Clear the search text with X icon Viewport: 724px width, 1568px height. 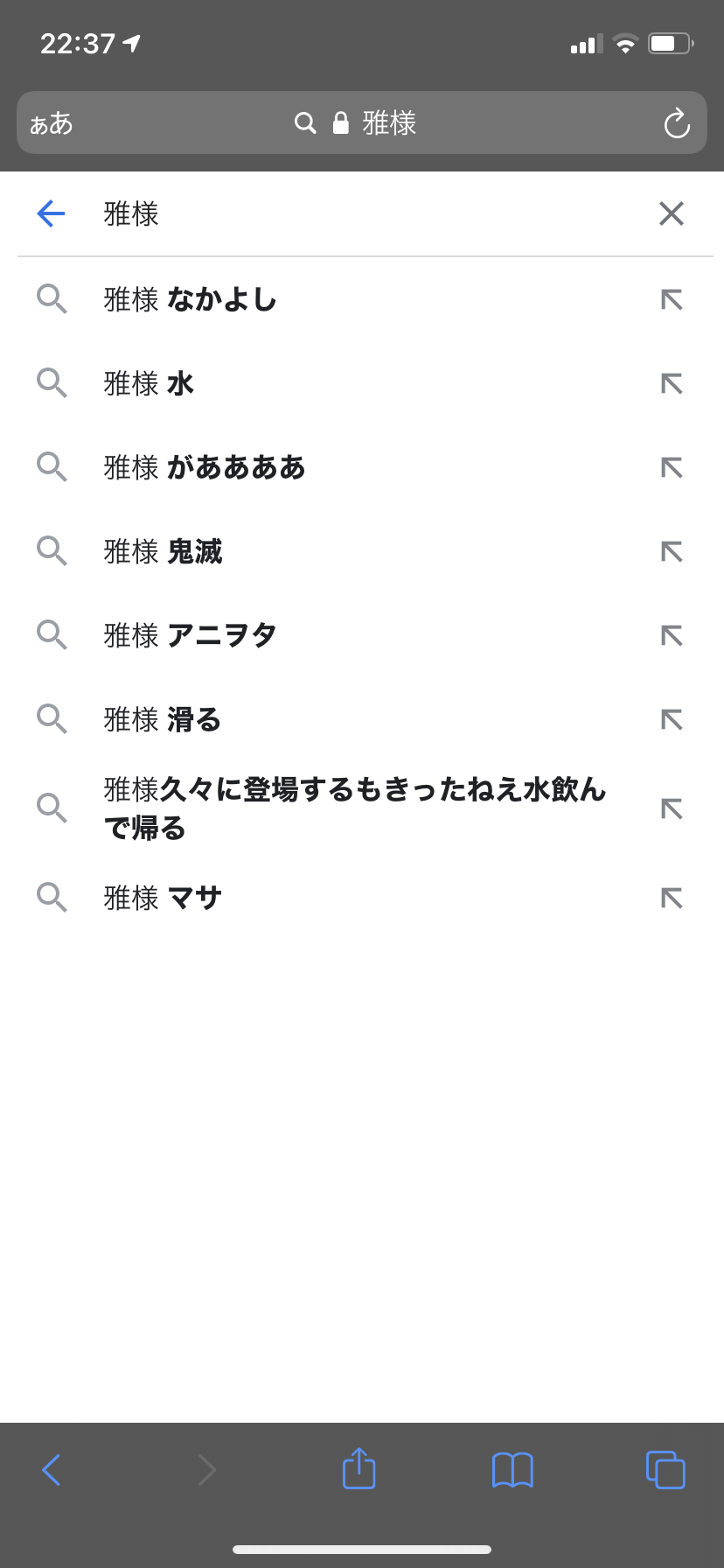[x=671, y=213]
